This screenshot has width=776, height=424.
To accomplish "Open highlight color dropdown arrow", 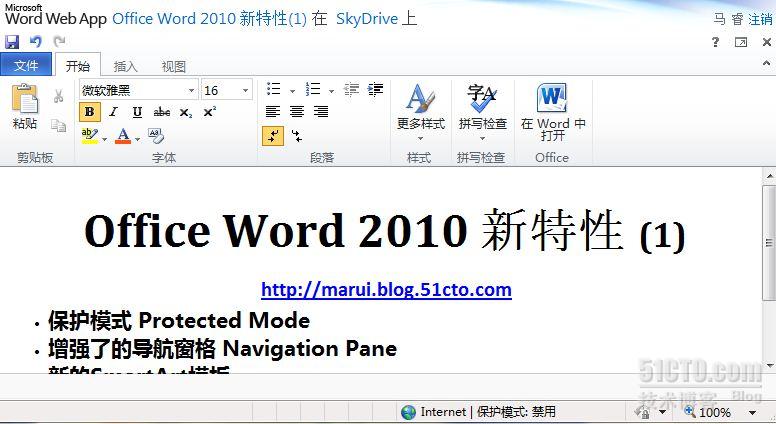I will pyautogui.click(x=104, y=139).
